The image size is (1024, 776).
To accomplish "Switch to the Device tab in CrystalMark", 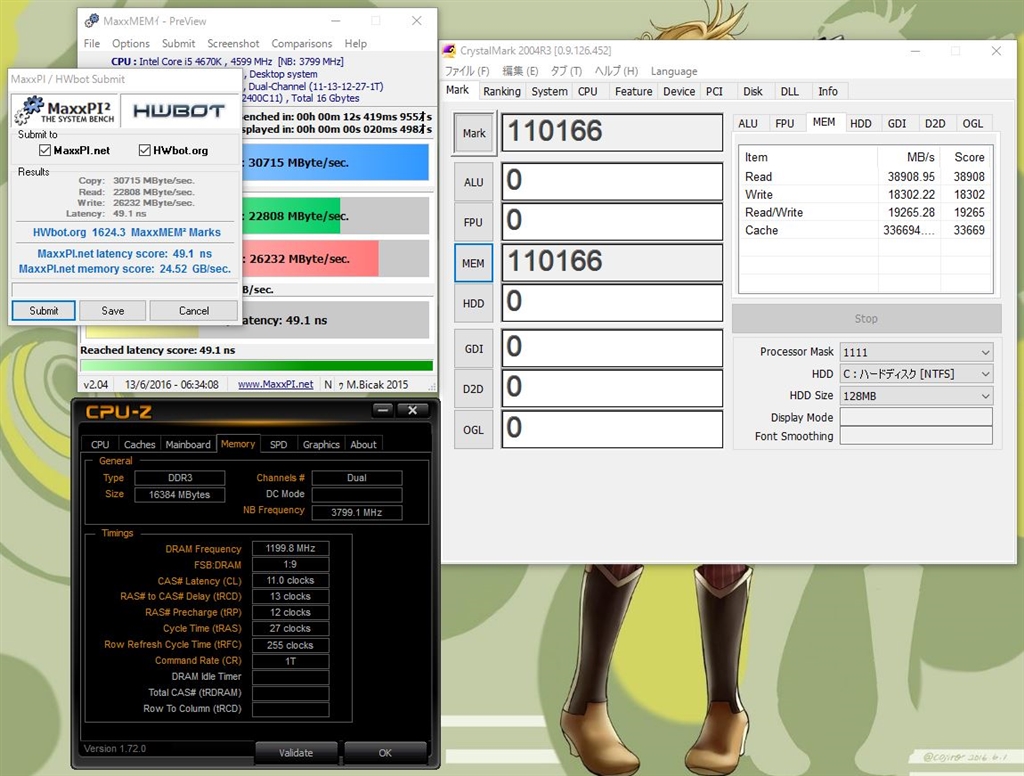I will pos(679,91).
